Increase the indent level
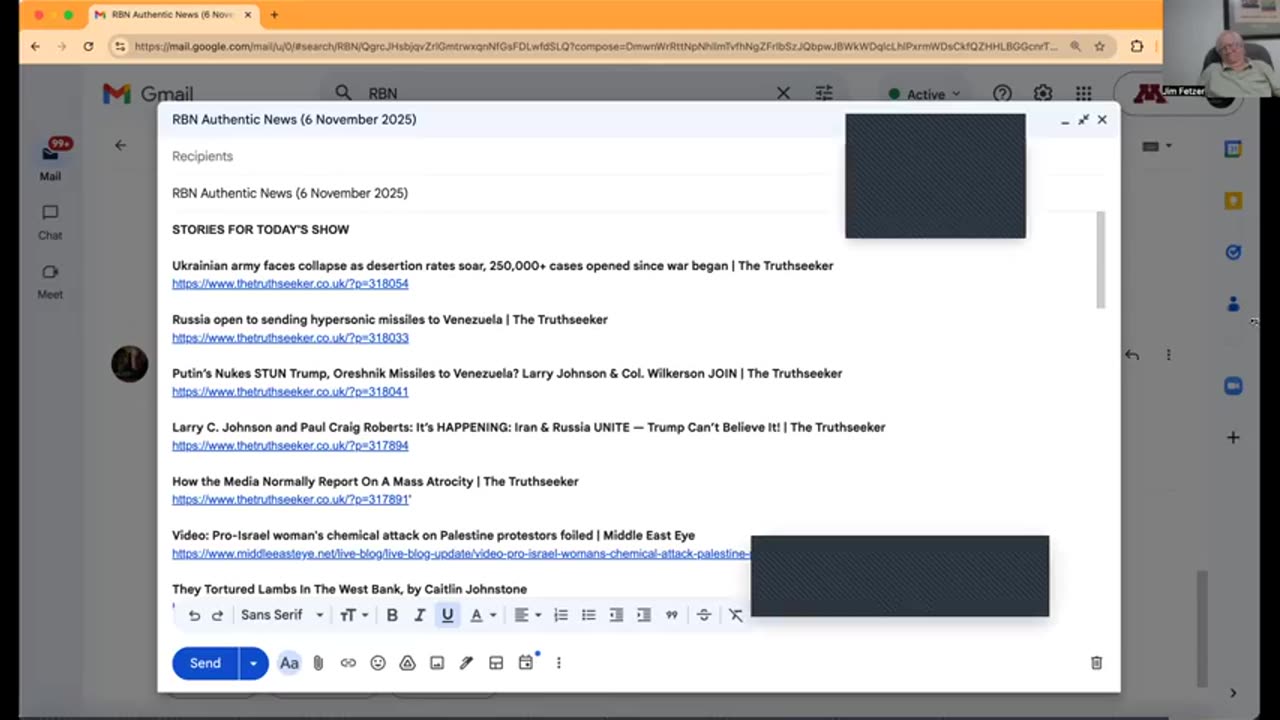 click(644, 615)
